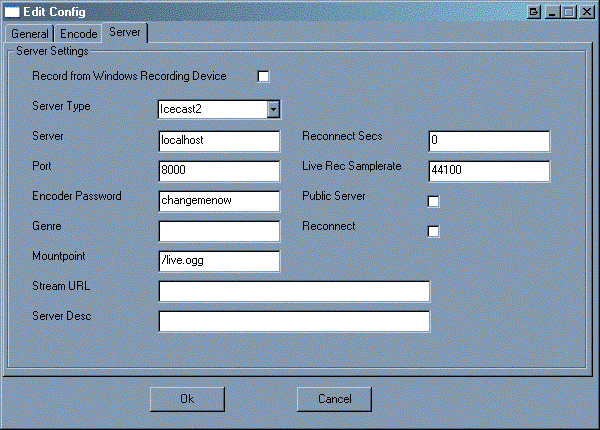Click the Server field containing localhost
Screen dimensions: 600x430
pyautogui.click(x=219, y=141)
